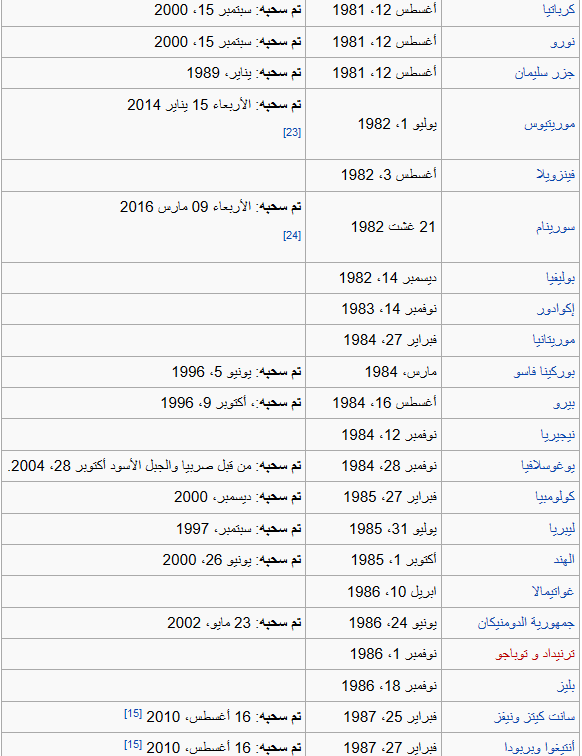Select the date أكتوبر 1، 1985
582x756 pixels.
coord(394,560)
